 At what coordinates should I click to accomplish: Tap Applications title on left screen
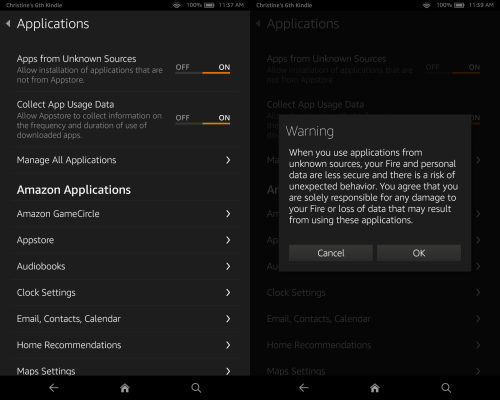(53, 24)
